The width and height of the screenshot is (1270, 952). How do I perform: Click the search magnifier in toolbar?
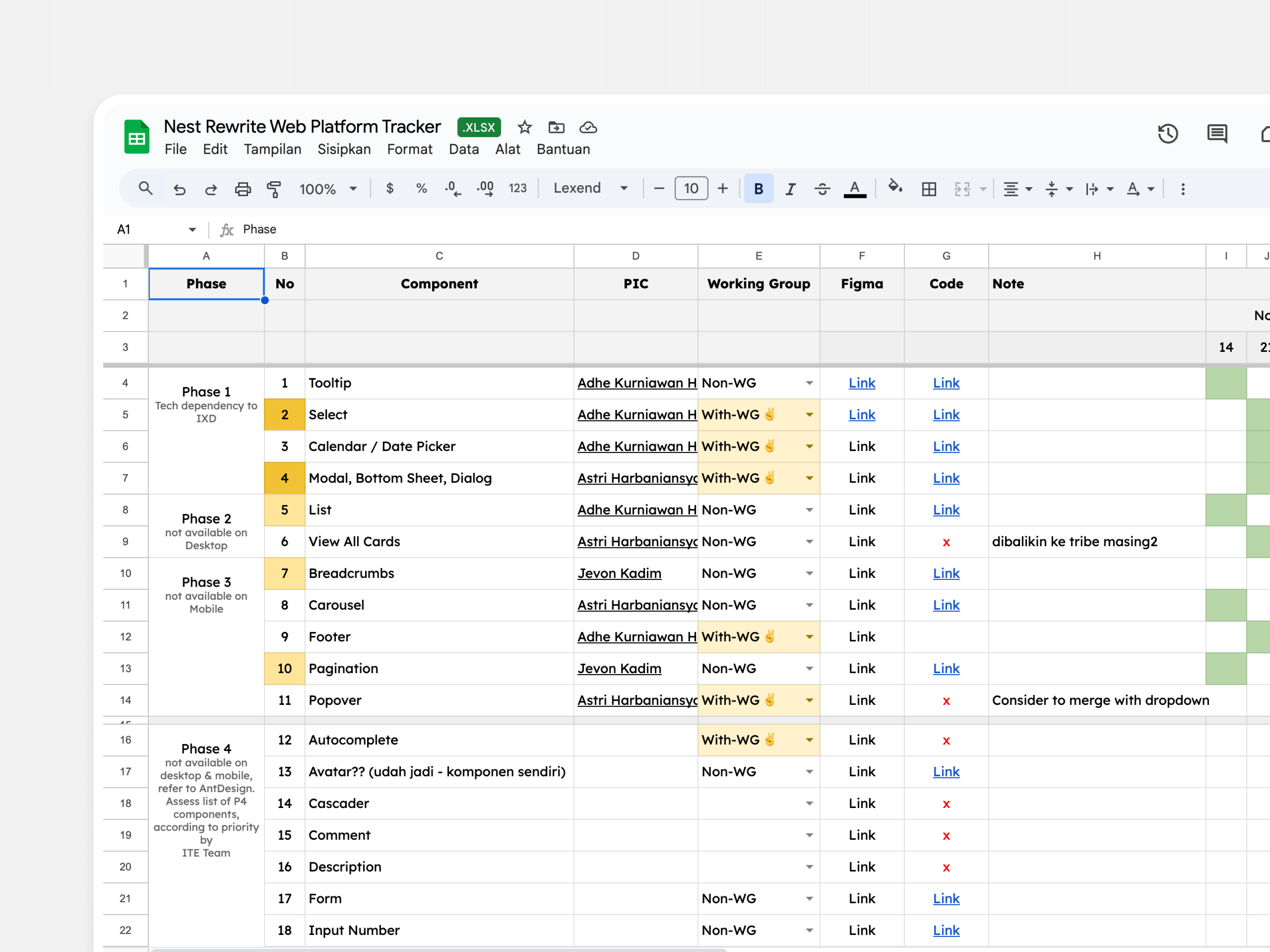click(145, 188)
